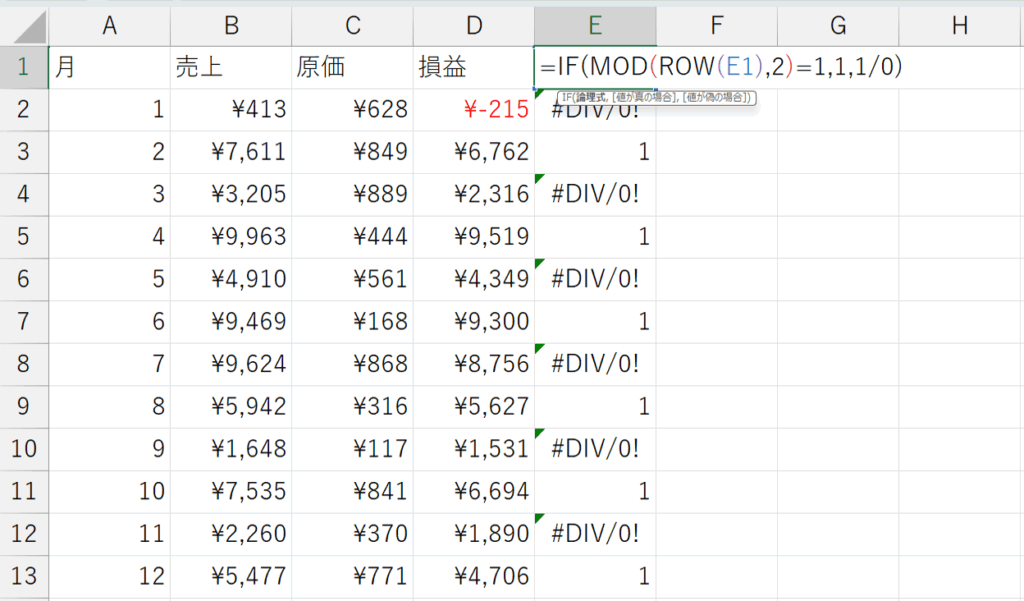1024x601 pixels.
Task: Click 論理式 argument in formula tooltip
Action: (588, 97)
